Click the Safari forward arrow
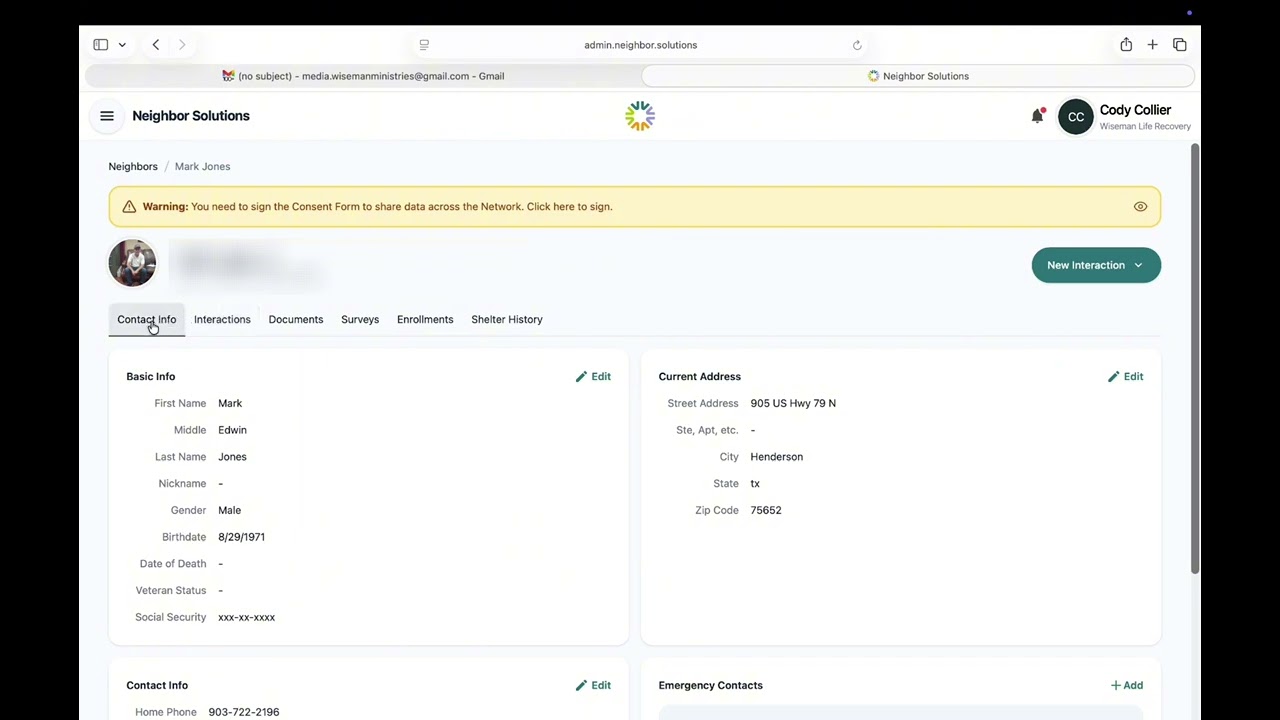 [x=182, y=45]
